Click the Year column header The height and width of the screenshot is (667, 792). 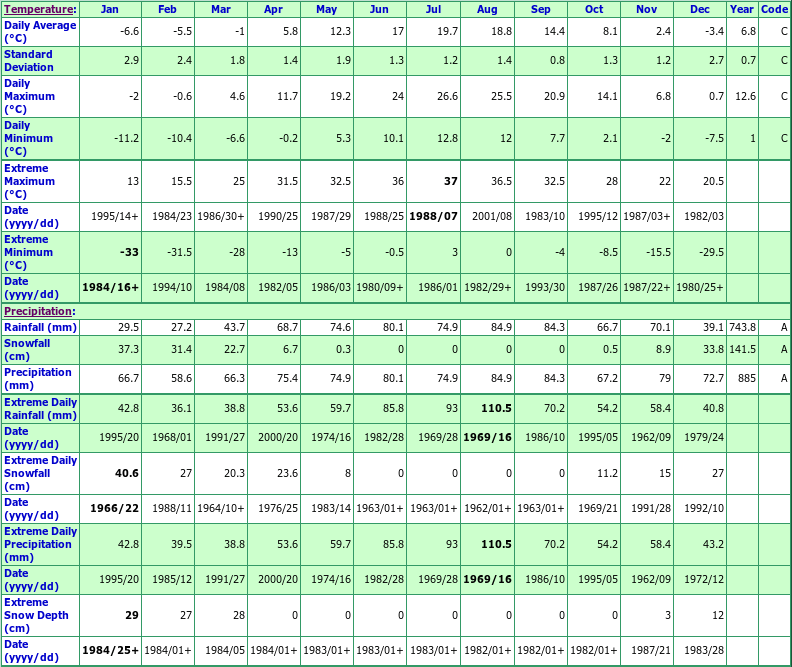pyautogui.click(x=741, y=9)
